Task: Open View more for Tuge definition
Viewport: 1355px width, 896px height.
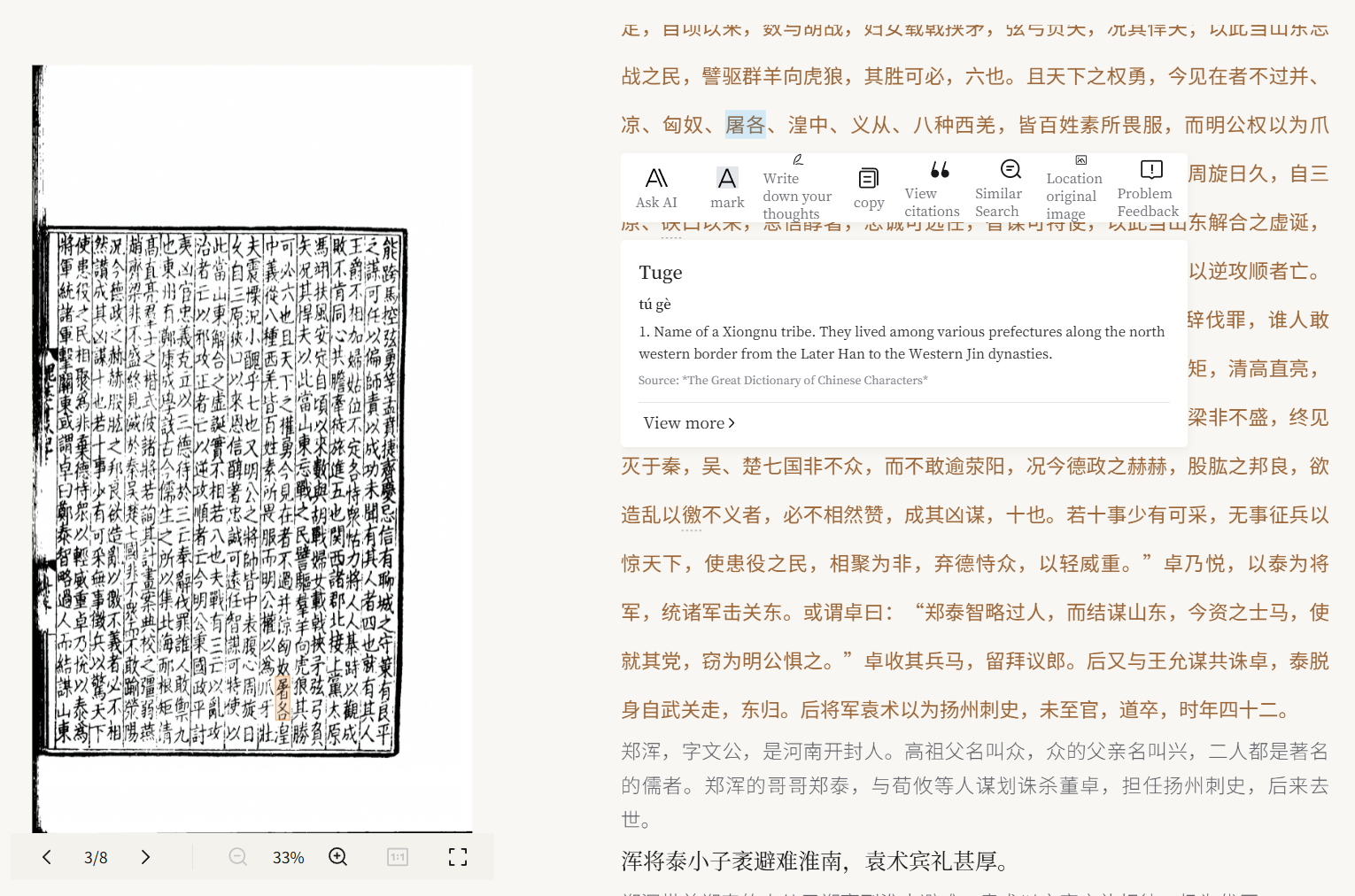Action: point(689,423)
